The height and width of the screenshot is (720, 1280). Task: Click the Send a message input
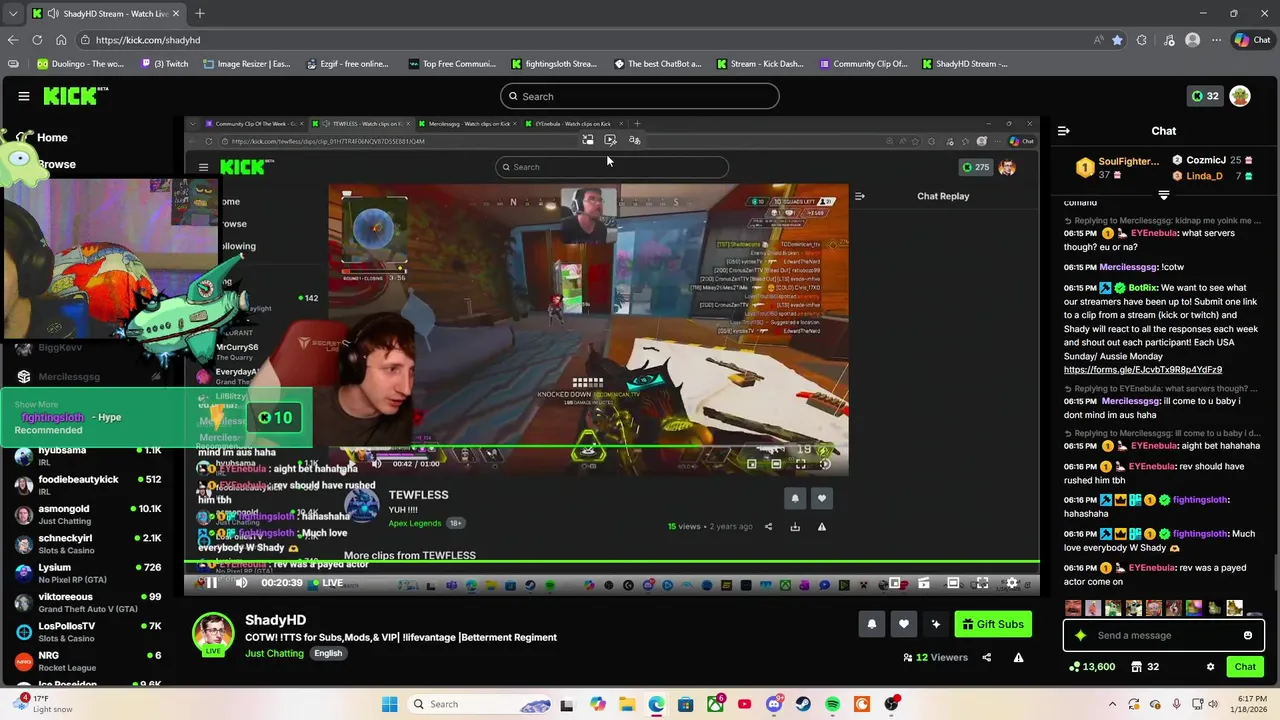1163,635
